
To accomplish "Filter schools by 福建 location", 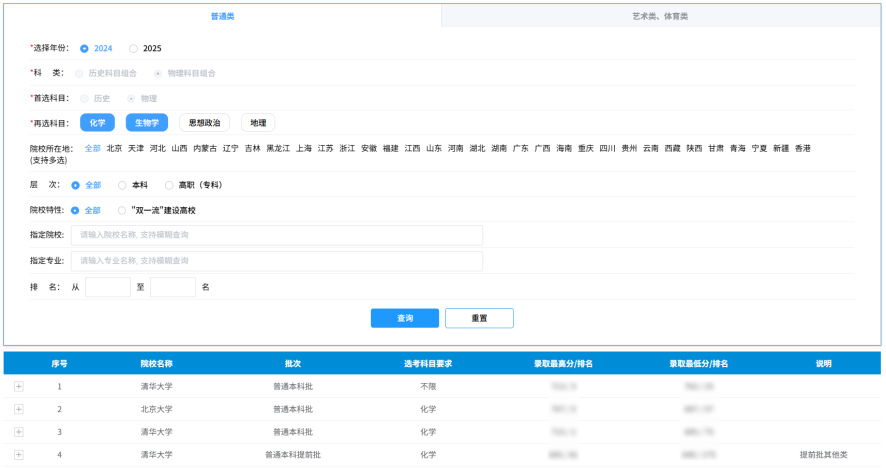I will [x=390, y=148].
